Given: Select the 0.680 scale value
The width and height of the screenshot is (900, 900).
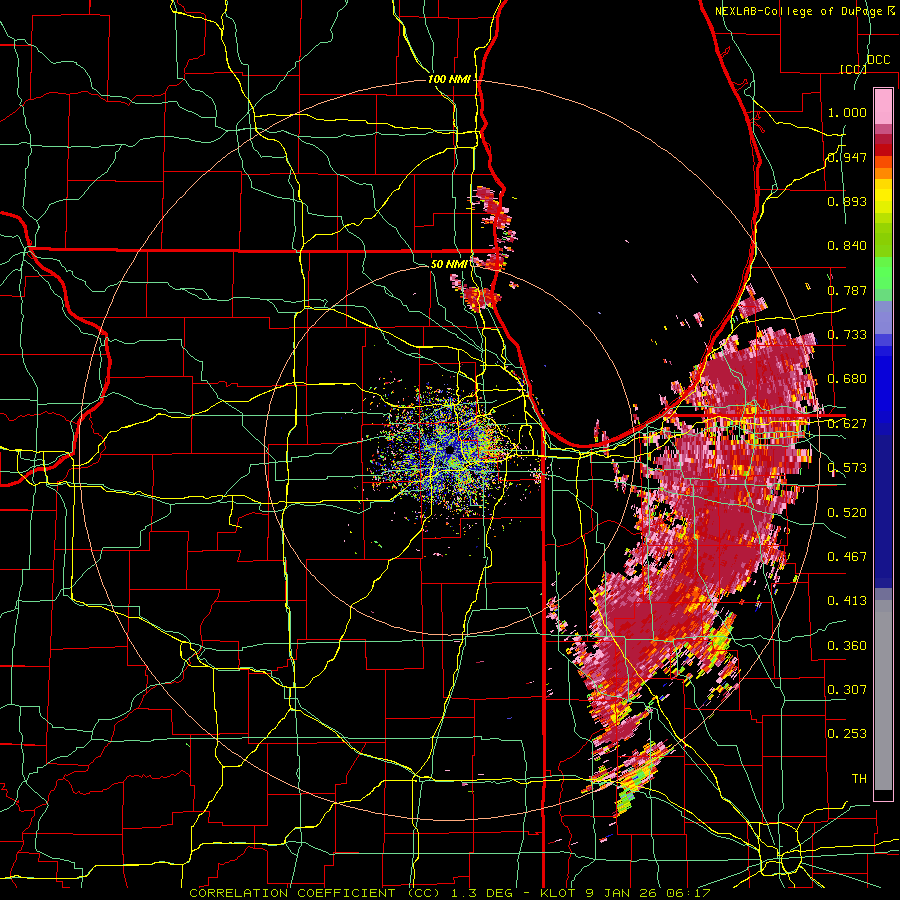Looking at the screenshot, I should pos(847,379).
